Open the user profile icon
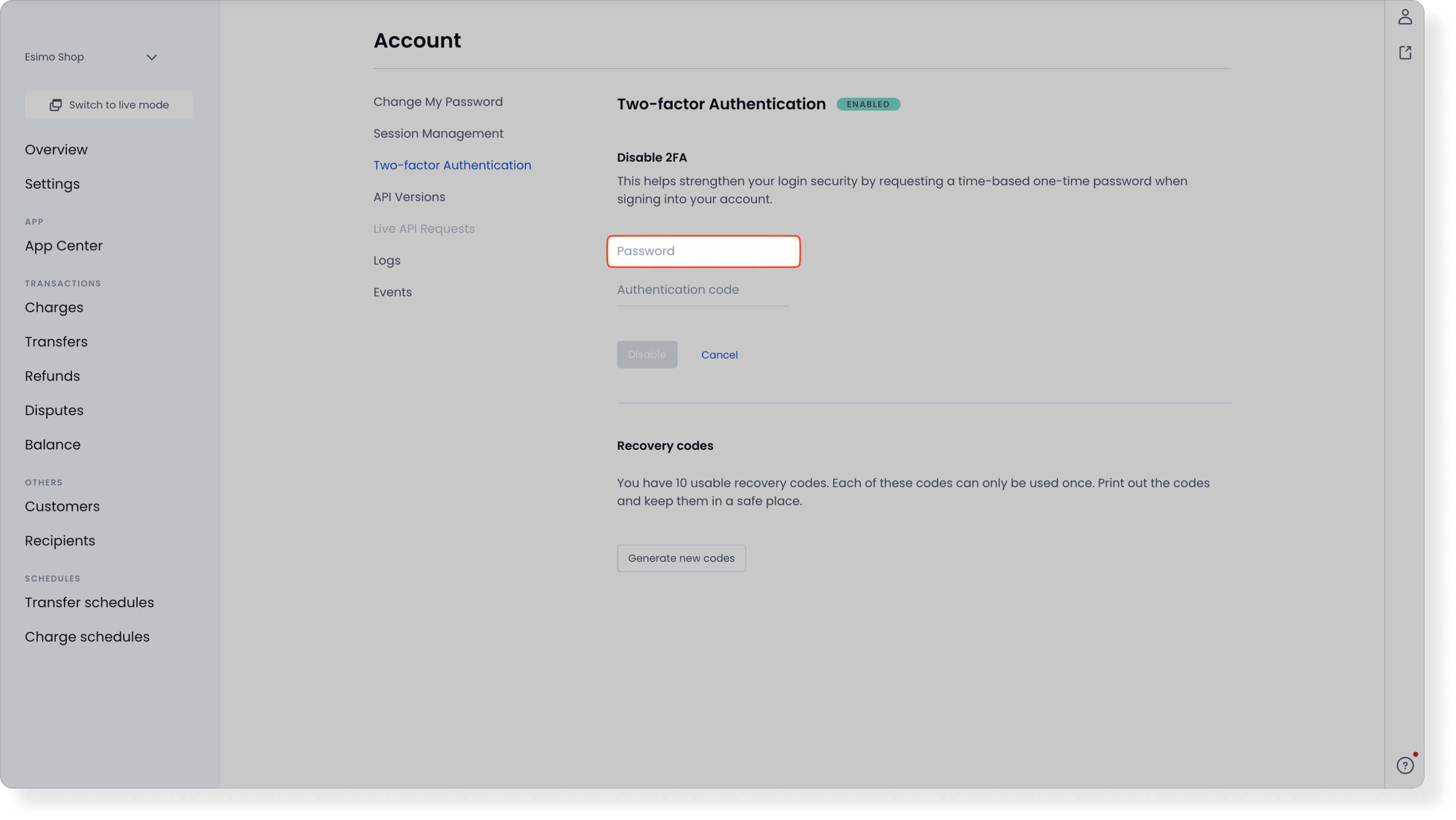The width and height of the screenshot is (1456, 820). [1405, 17]
